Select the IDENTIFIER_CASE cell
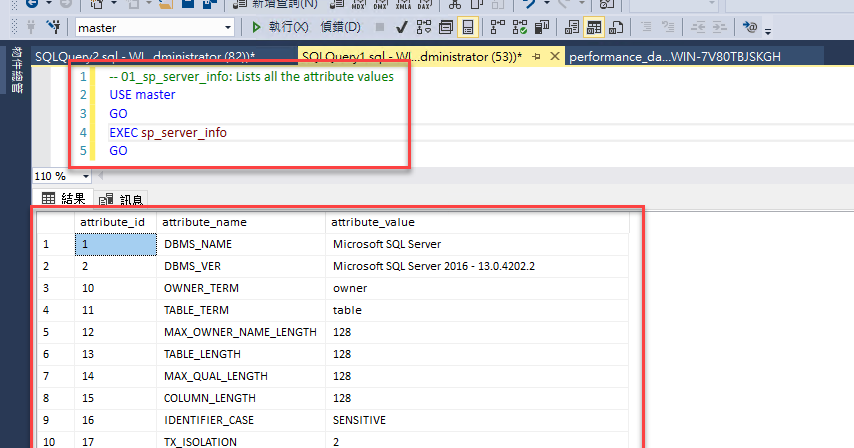Image resolution: width=854 pixels, height=448 pixels. click(241, 420)
